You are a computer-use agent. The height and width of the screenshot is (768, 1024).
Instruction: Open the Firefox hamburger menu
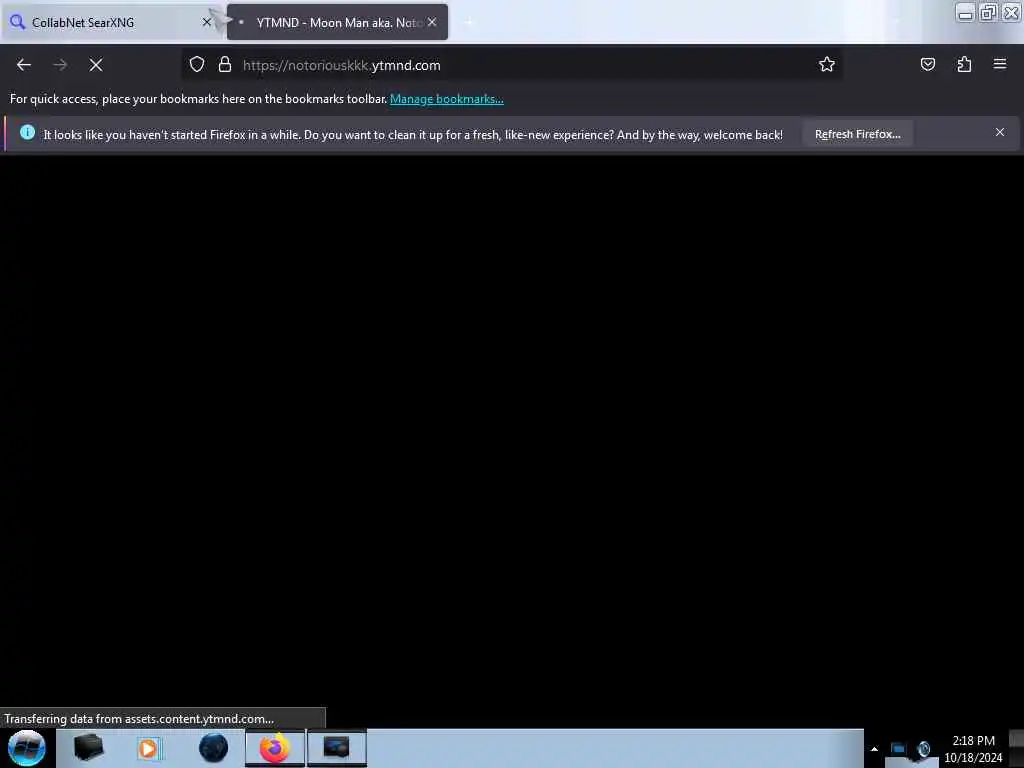(1000, 65)
